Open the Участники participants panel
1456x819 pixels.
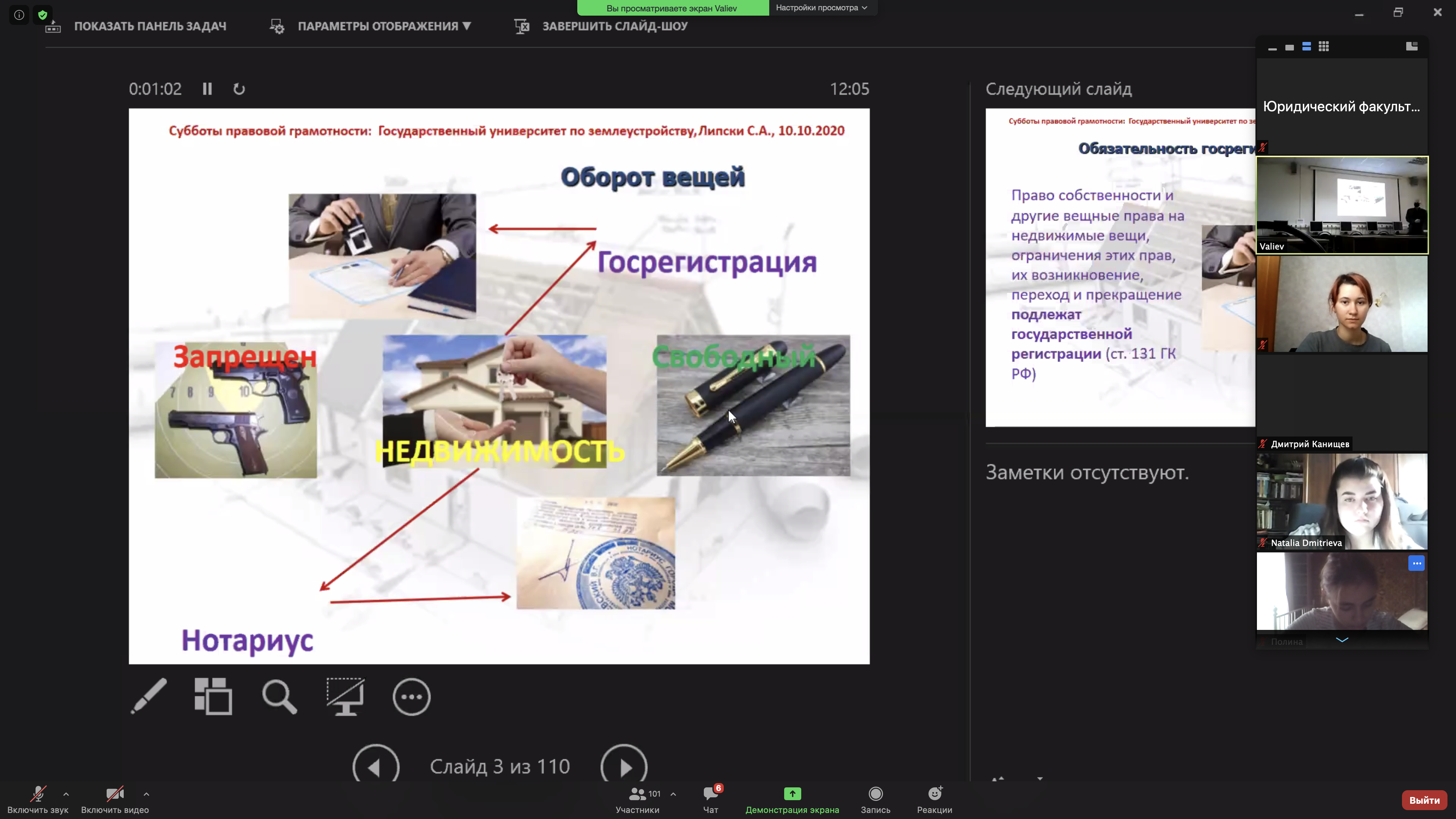pos(638,800)
